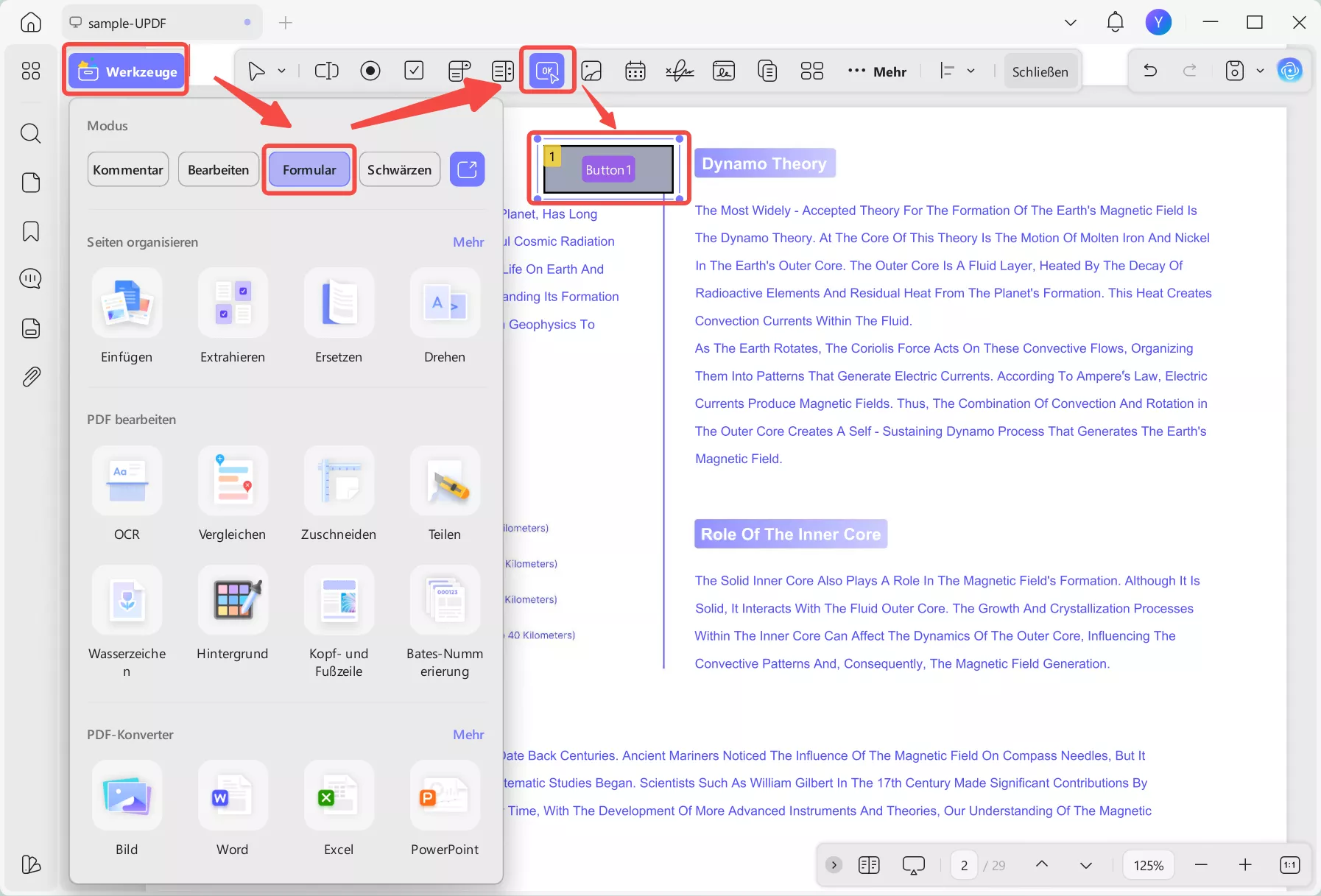Open the Ersetzen pages tool
This screenshot has height=896, width=1321.
[x=339, y=317]
